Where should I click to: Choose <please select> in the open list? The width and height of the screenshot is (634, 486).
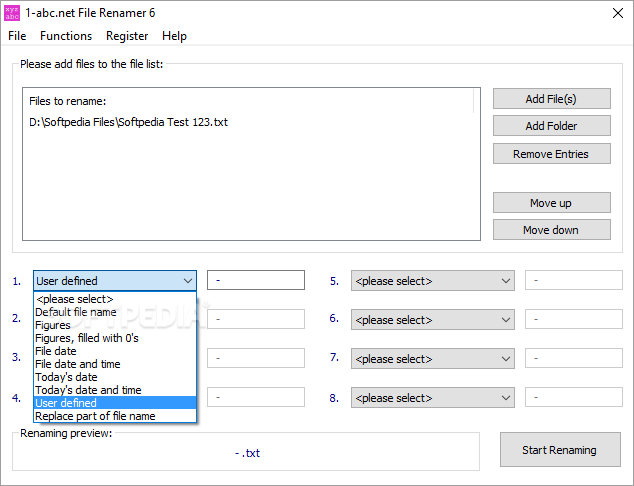[115, 299]
